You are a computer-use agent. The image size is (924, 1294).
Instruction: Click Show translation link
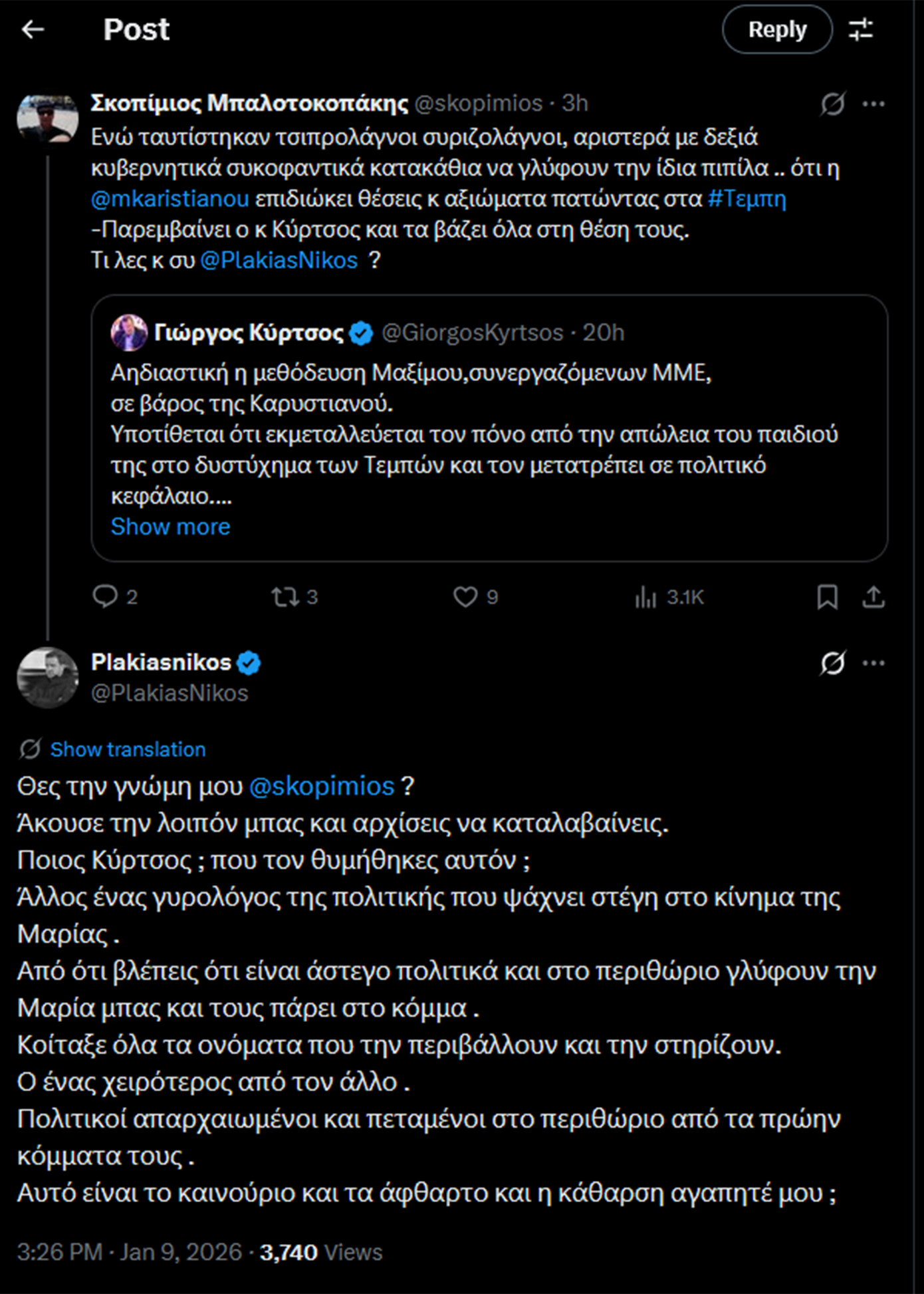point(128,749)
